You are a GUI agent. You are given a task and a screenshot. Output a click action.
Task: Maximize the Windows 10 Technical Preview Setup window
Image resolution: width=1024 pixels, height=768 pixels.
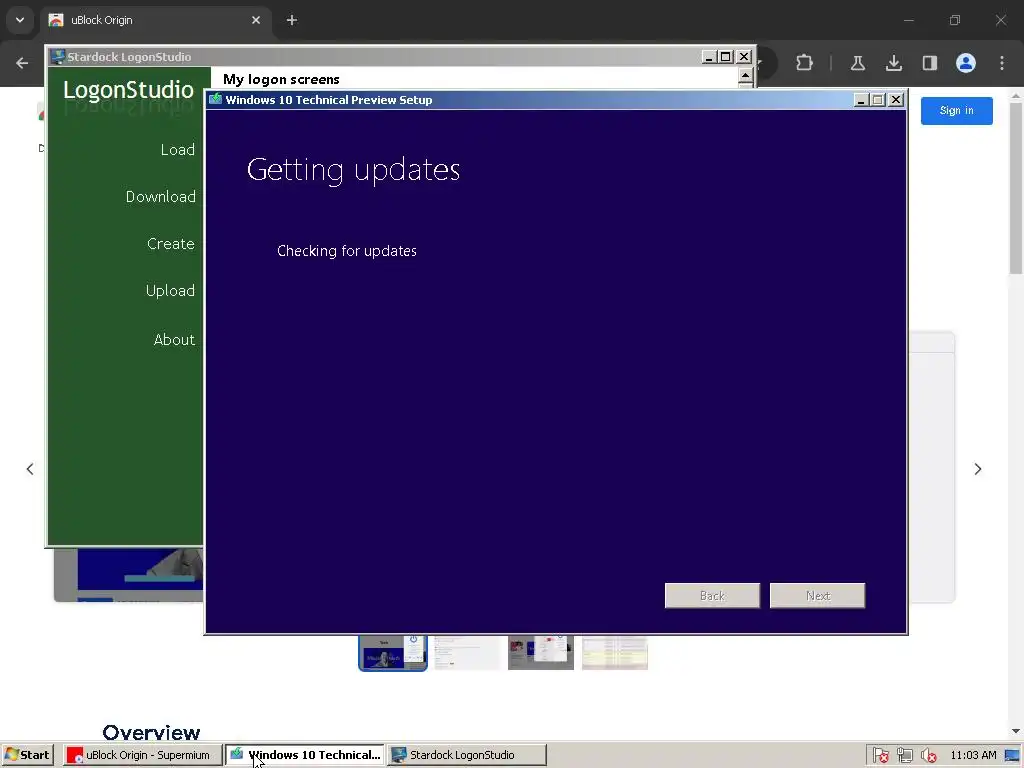(x=878, y=100)
